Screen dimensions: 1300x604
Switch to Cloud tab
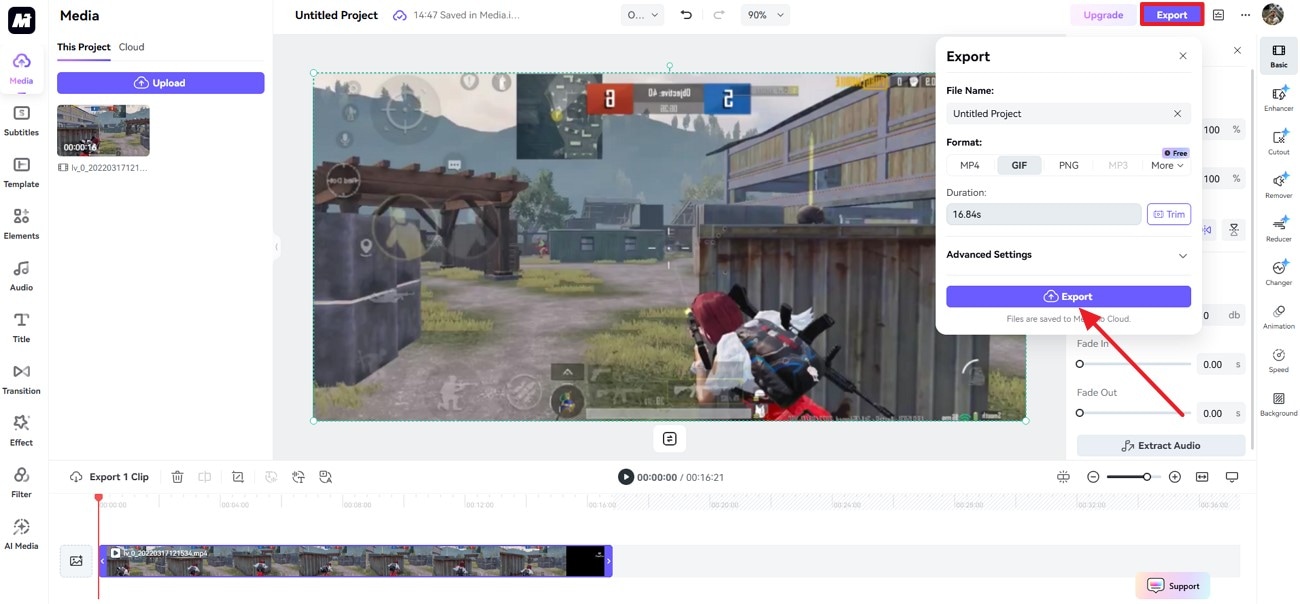131,47
